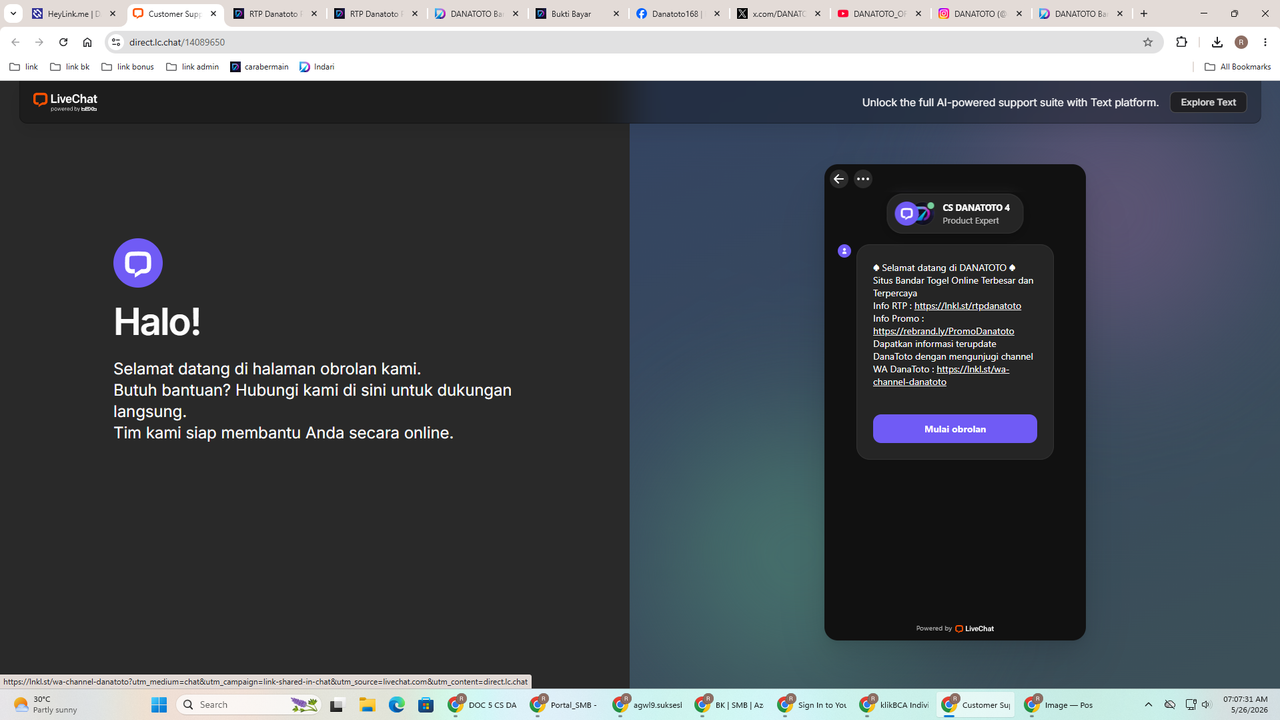Screen dimensions: 1280x720
Task: Switch to the Danatoto168 Facebook tab
Action: 678,14
